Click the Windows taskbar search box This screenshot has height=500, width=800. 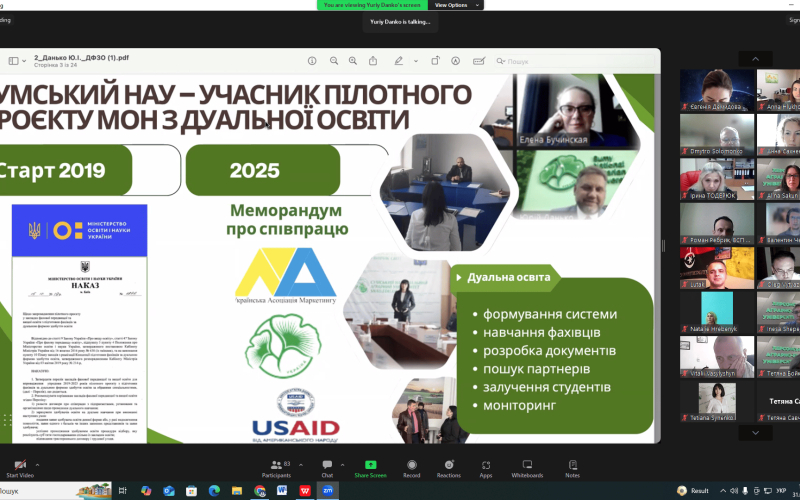(x=56, y=491)
